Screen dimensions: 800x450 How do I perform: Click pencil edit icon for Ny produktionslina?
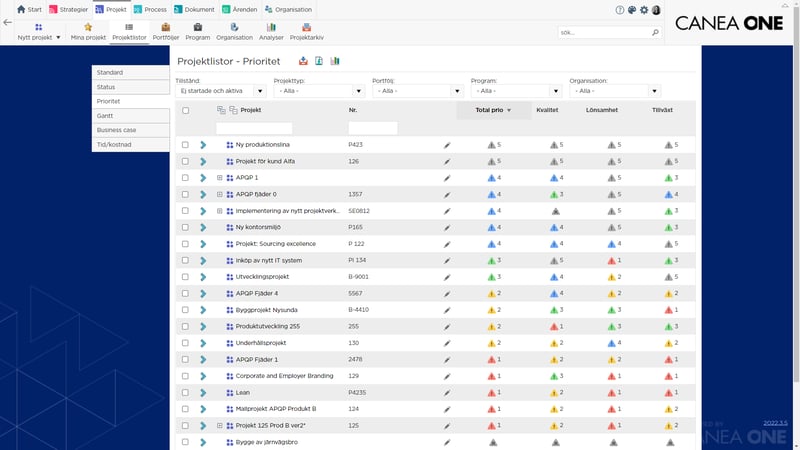447,145
